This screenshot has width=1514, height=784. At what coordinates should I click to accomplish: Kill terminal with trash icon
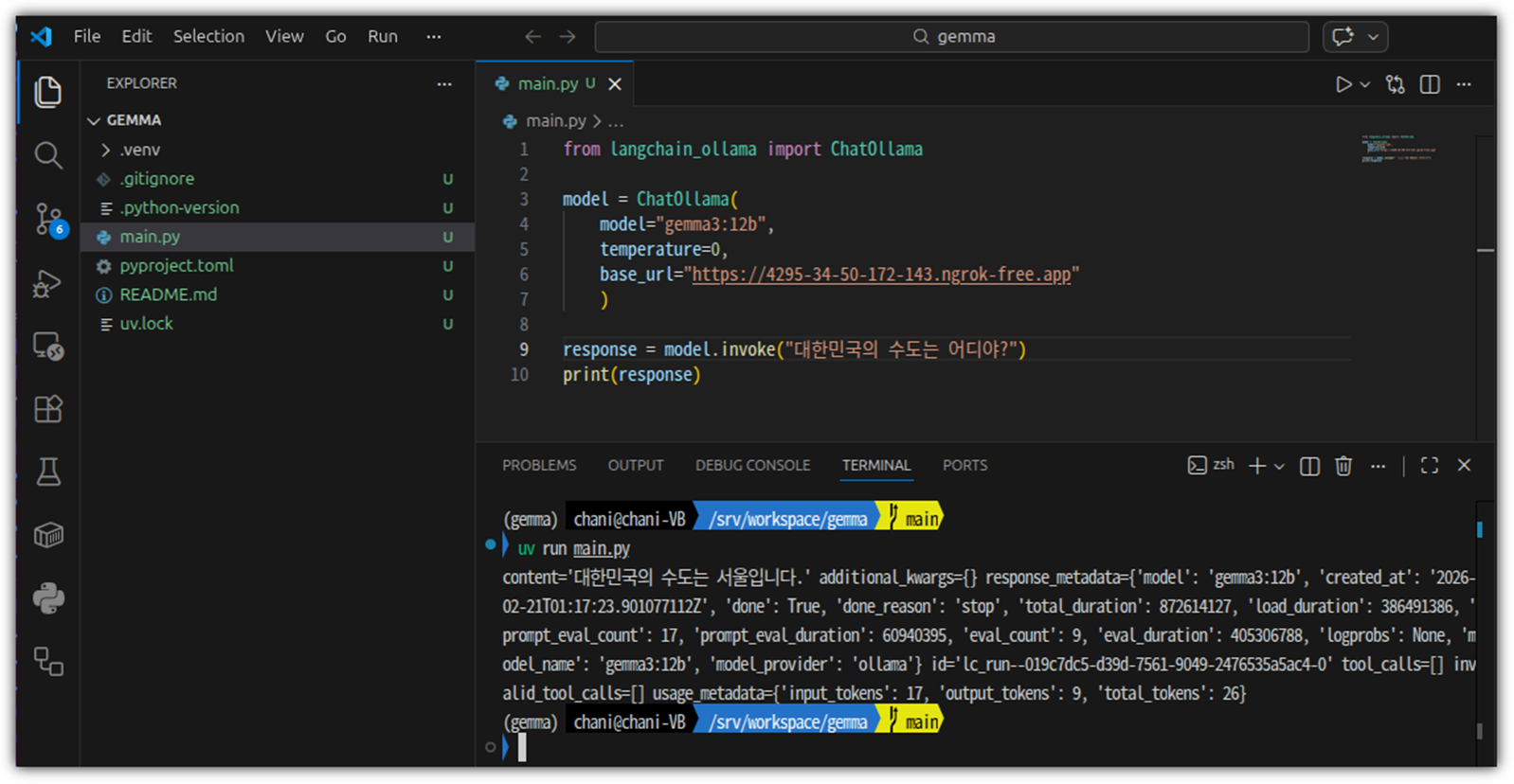coord(1343,466)
